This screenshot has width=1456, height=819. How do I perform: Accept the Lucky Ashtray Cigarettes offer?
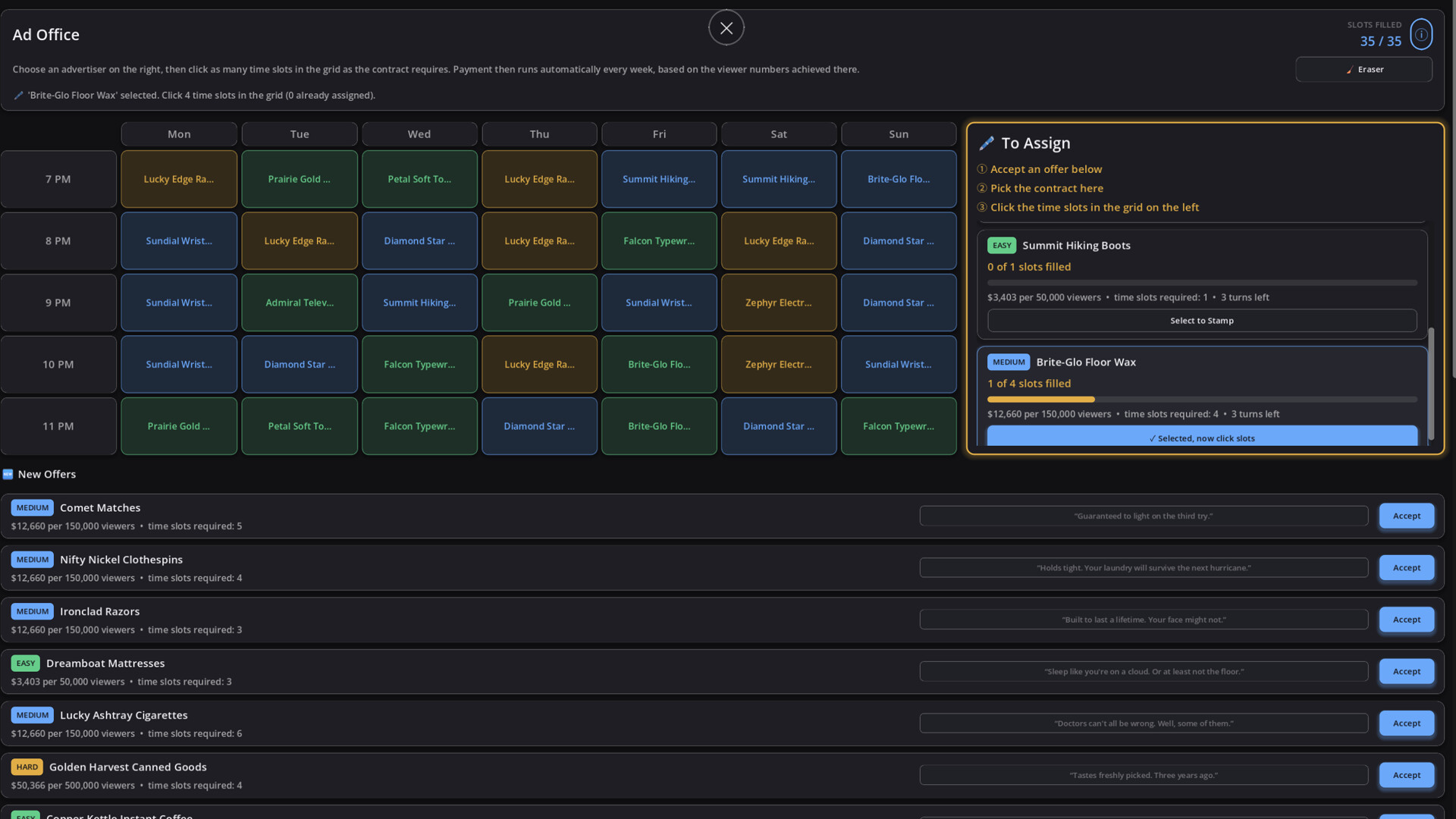[1406, 723]
